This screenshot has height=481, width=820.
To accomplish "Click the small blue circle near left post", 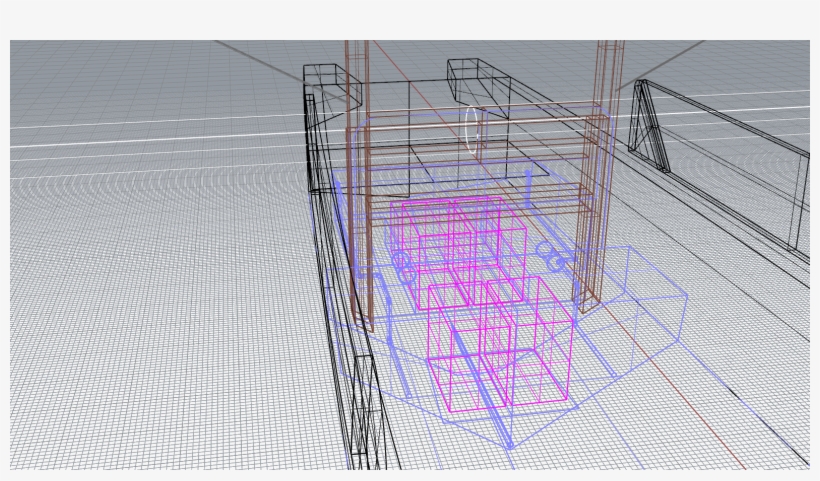I will 402,261.
